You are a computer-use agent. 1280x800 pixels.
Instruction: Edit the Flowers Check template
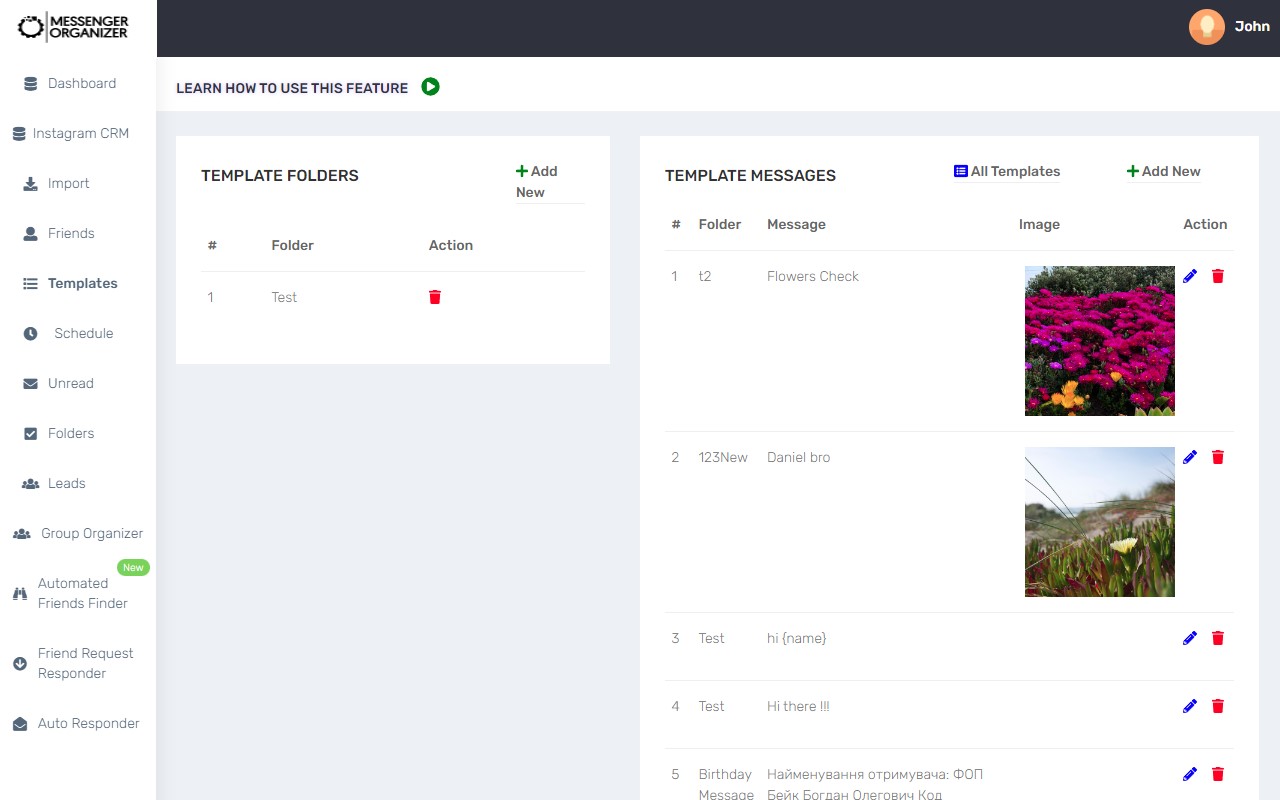(1190, 276)
